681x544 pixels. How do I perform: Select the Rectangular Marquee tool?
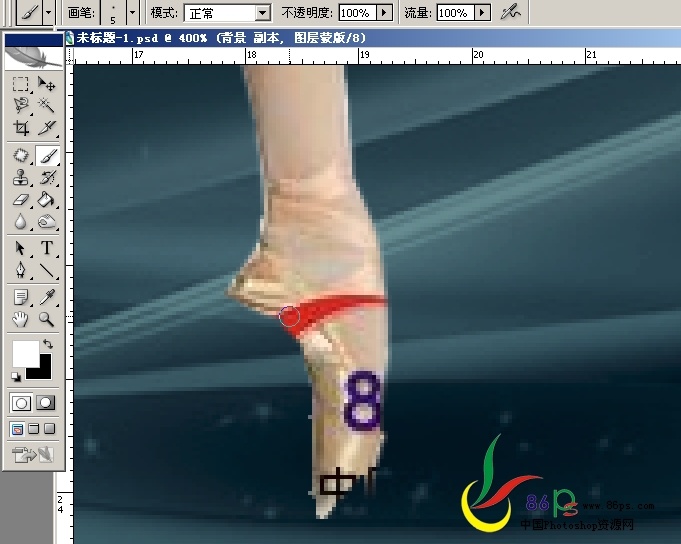[x=21, y=84]
